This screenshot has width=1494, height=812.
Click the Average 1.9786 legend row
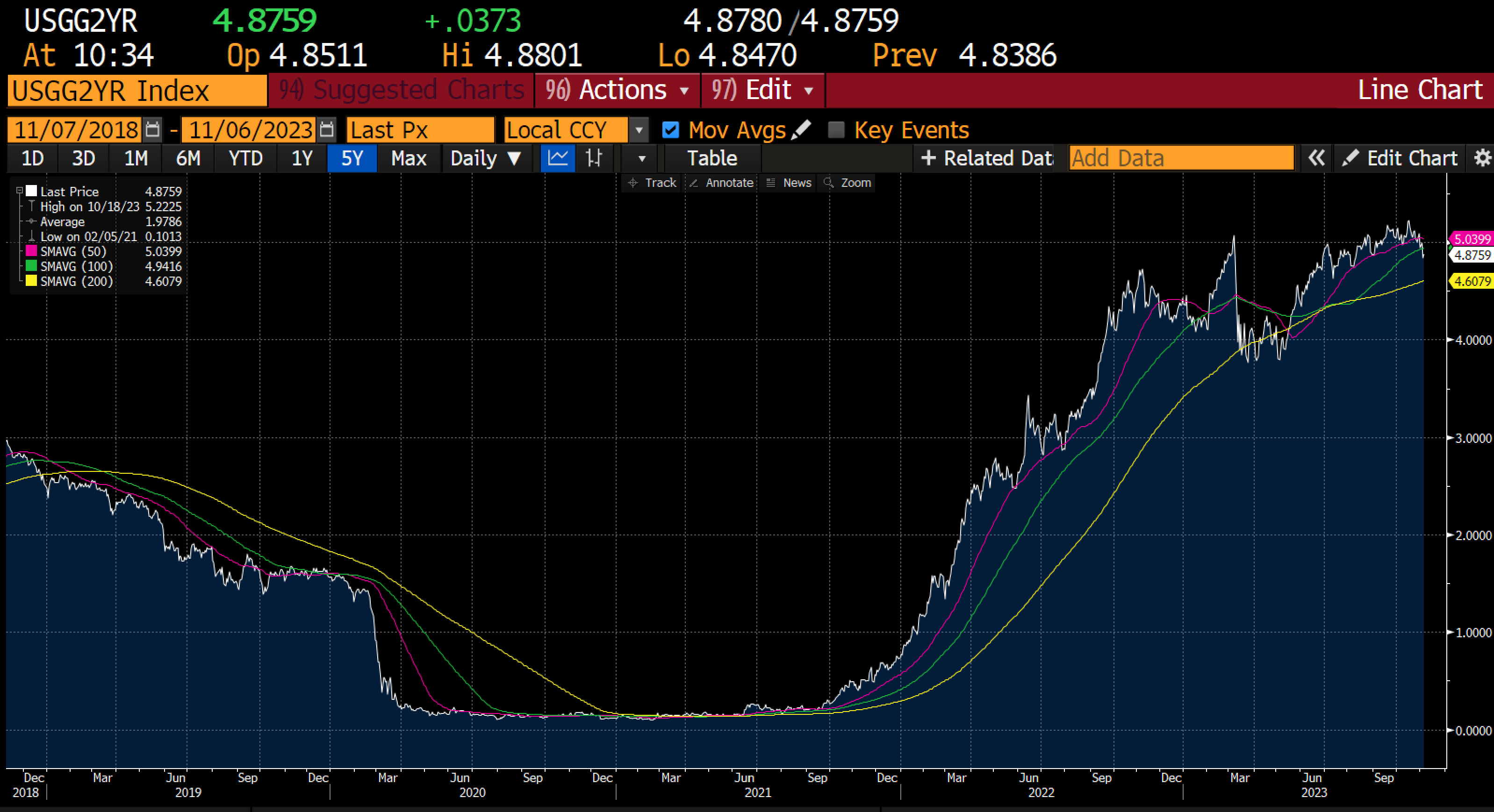104,221
